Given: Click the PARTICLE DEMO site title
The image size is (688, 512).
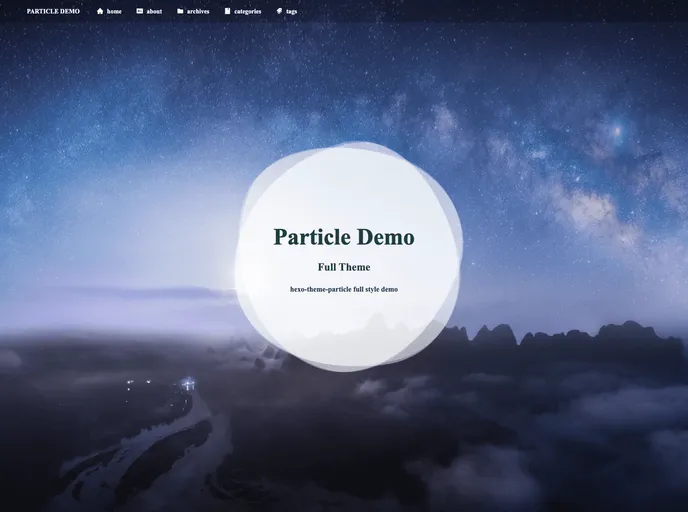Looking at the screenshot, I should 53,11.
